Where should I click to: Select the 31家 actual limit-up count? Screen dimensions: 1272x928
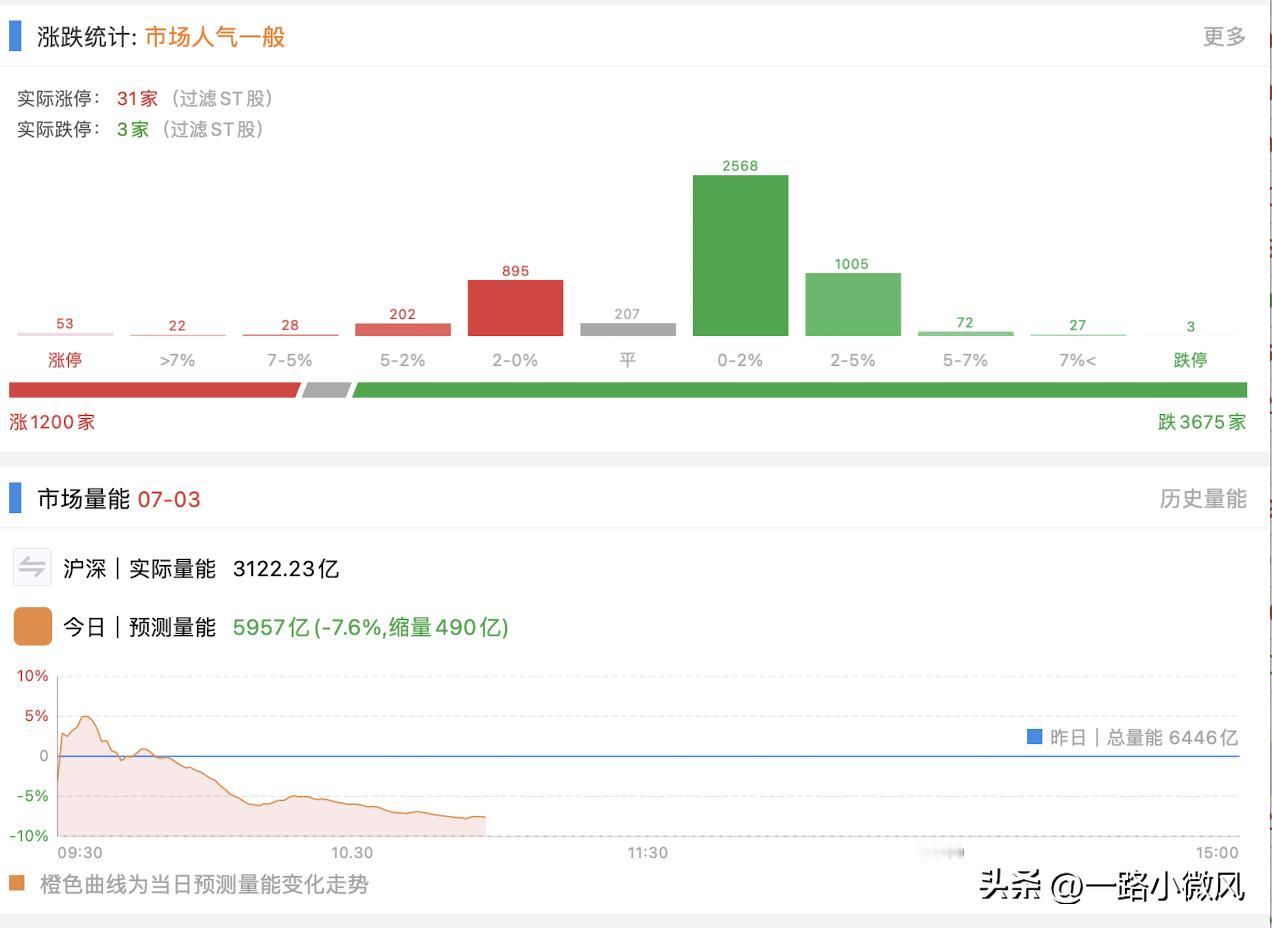tap(136, 99)
